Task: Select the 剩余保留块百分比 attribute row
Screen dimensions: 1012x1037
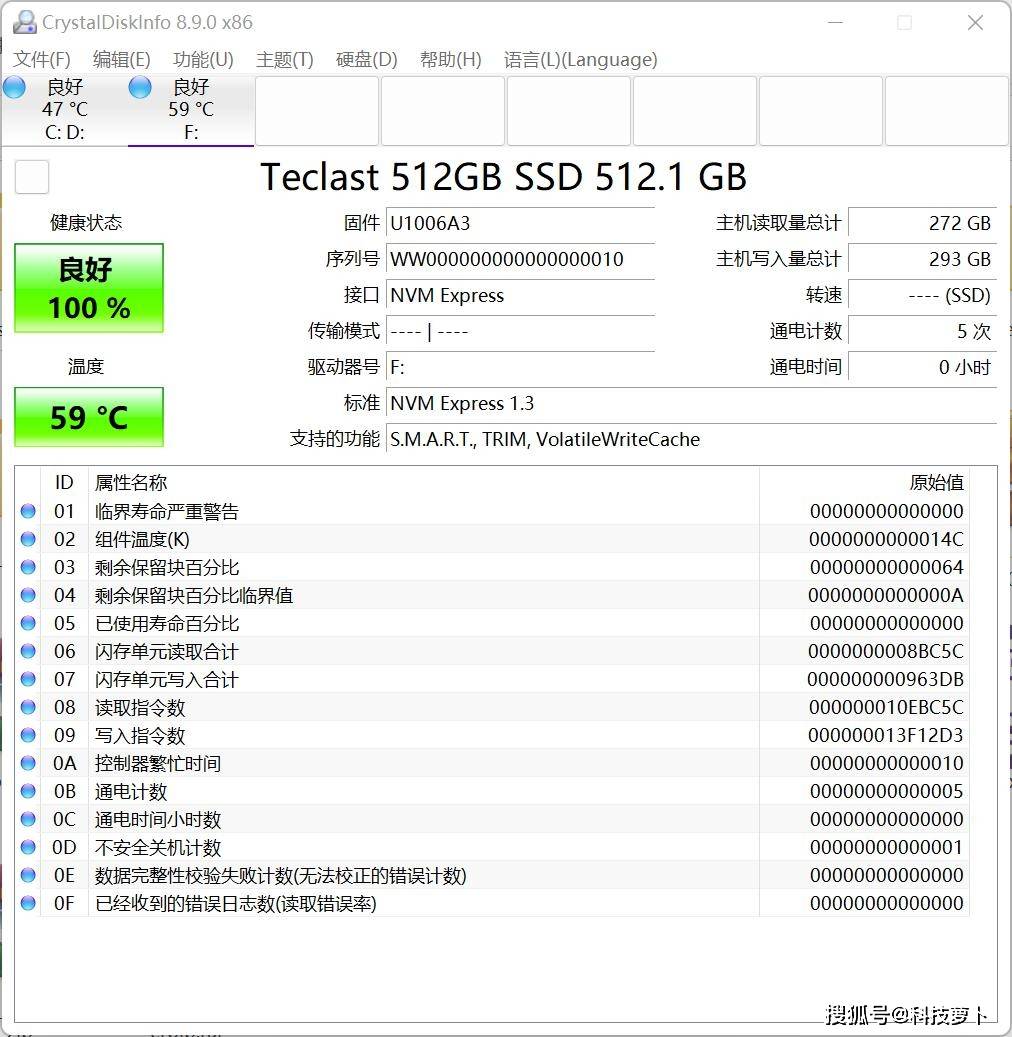Action: coord(492,567)
